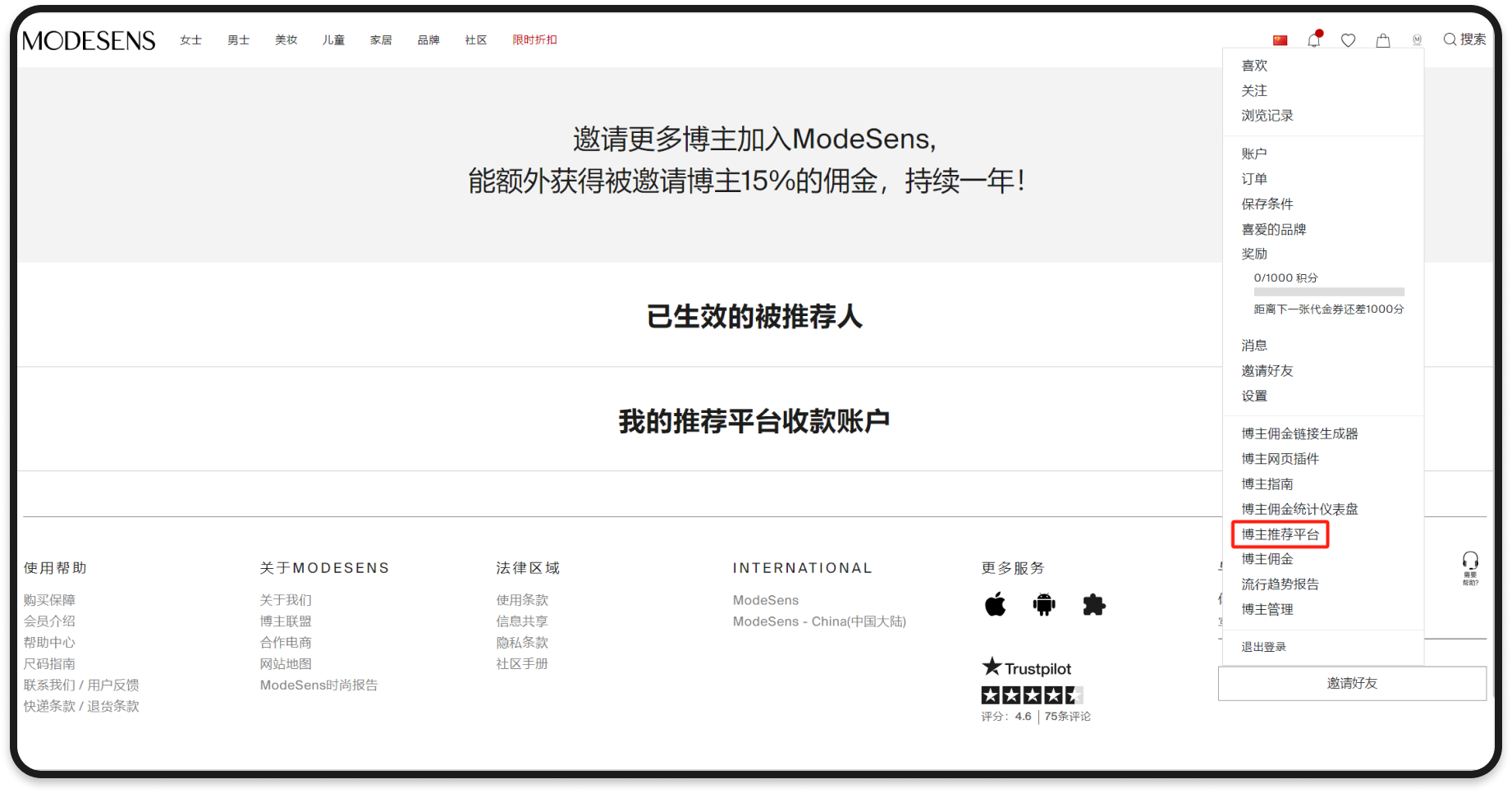Click the China flag region icon
This screenshot has height=793, width=1512.
click(x=1280, y=40)
